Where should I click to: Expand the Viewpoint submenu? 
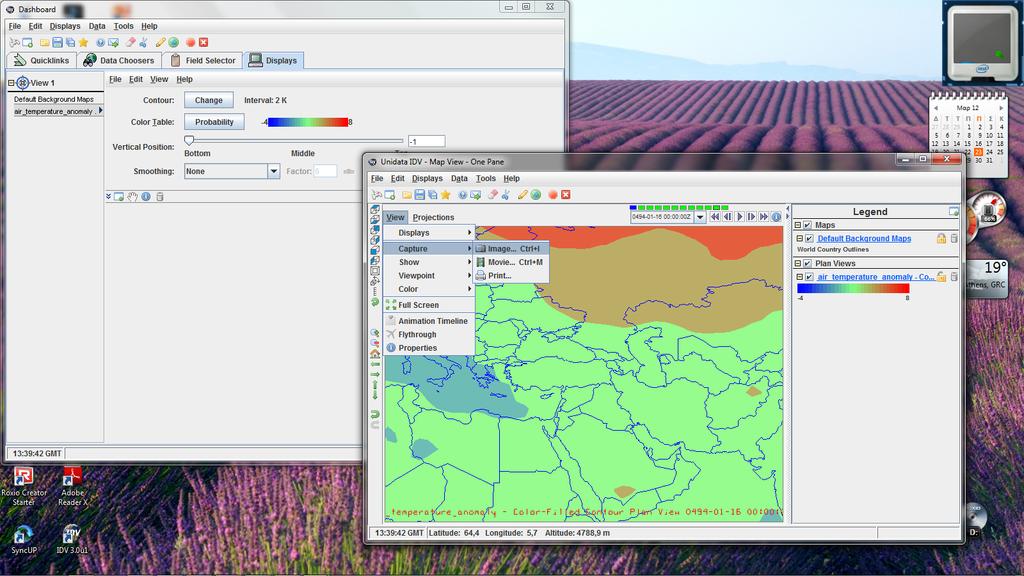(x=428, y=276)
